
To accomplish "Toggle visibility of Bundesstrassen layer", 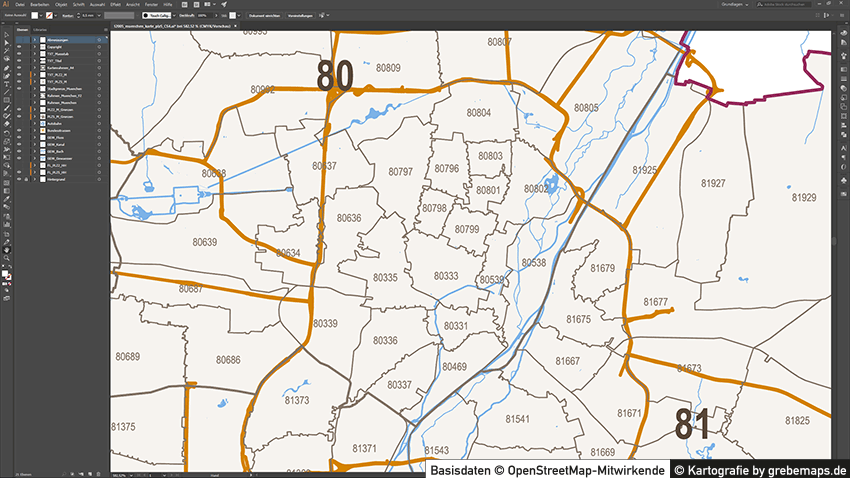I will 18,130.
